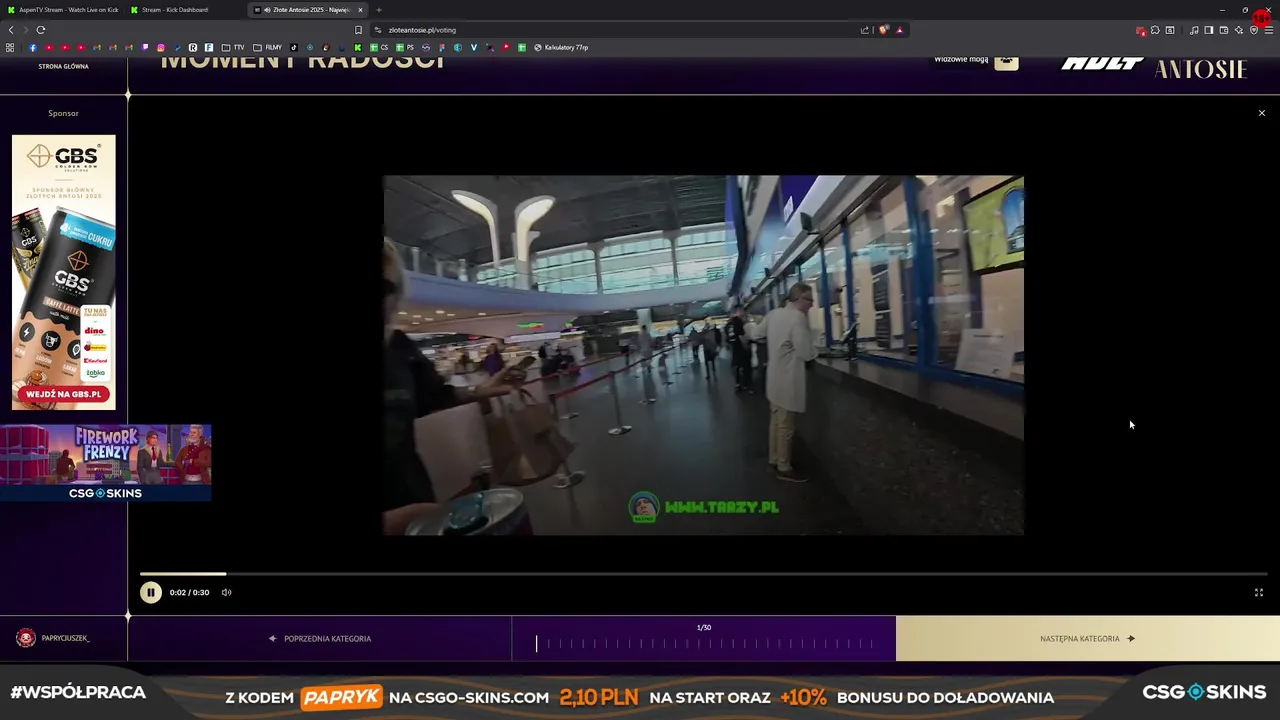Close the clip viewer with the X
The image size is (1280, 720).
click(1261, 113)
